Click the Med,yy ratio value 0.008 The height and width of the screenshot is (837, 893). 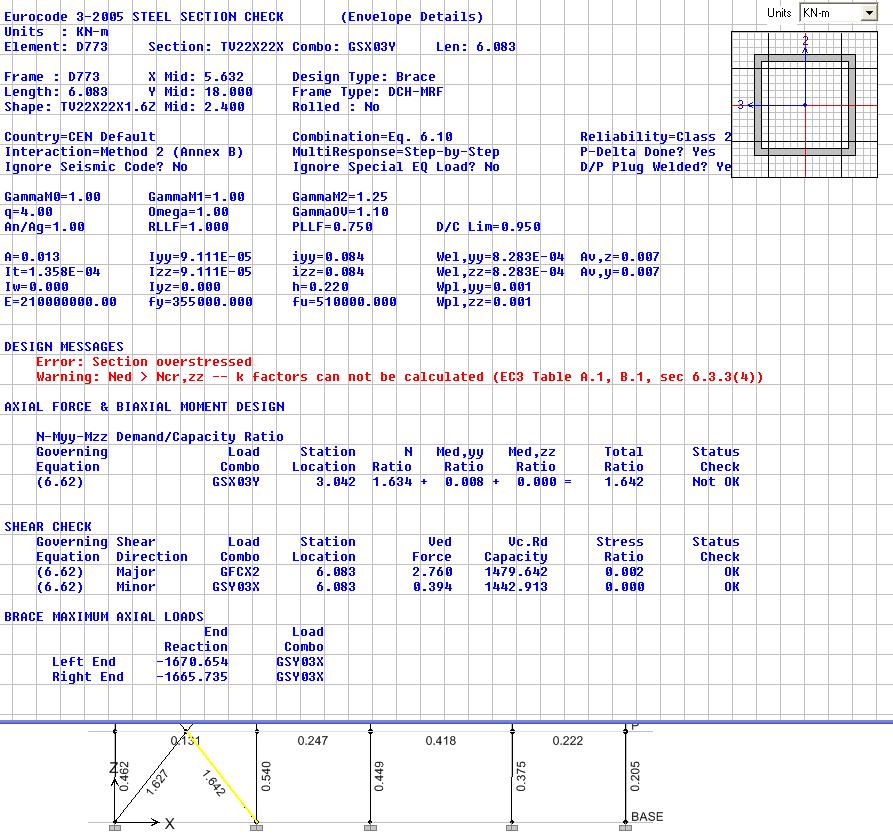click(464, 482)
